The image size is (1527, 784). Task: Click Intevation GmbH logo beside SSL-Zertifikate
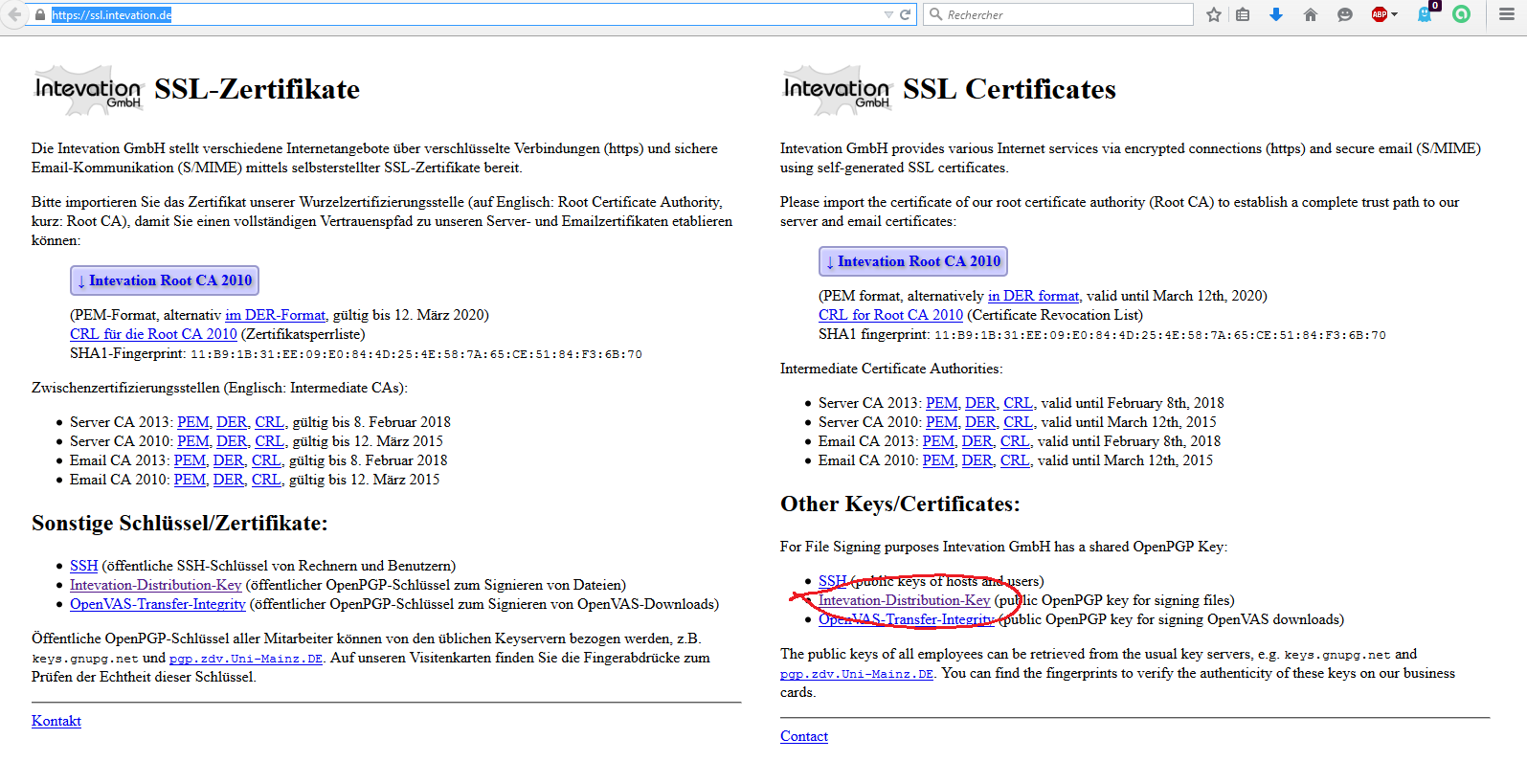88,90
